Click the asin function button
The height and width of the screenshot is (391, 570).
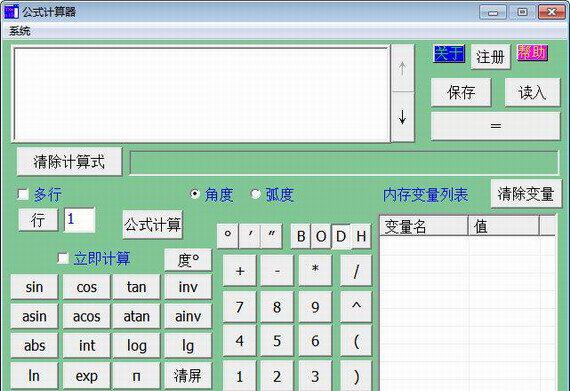point(34,316)
